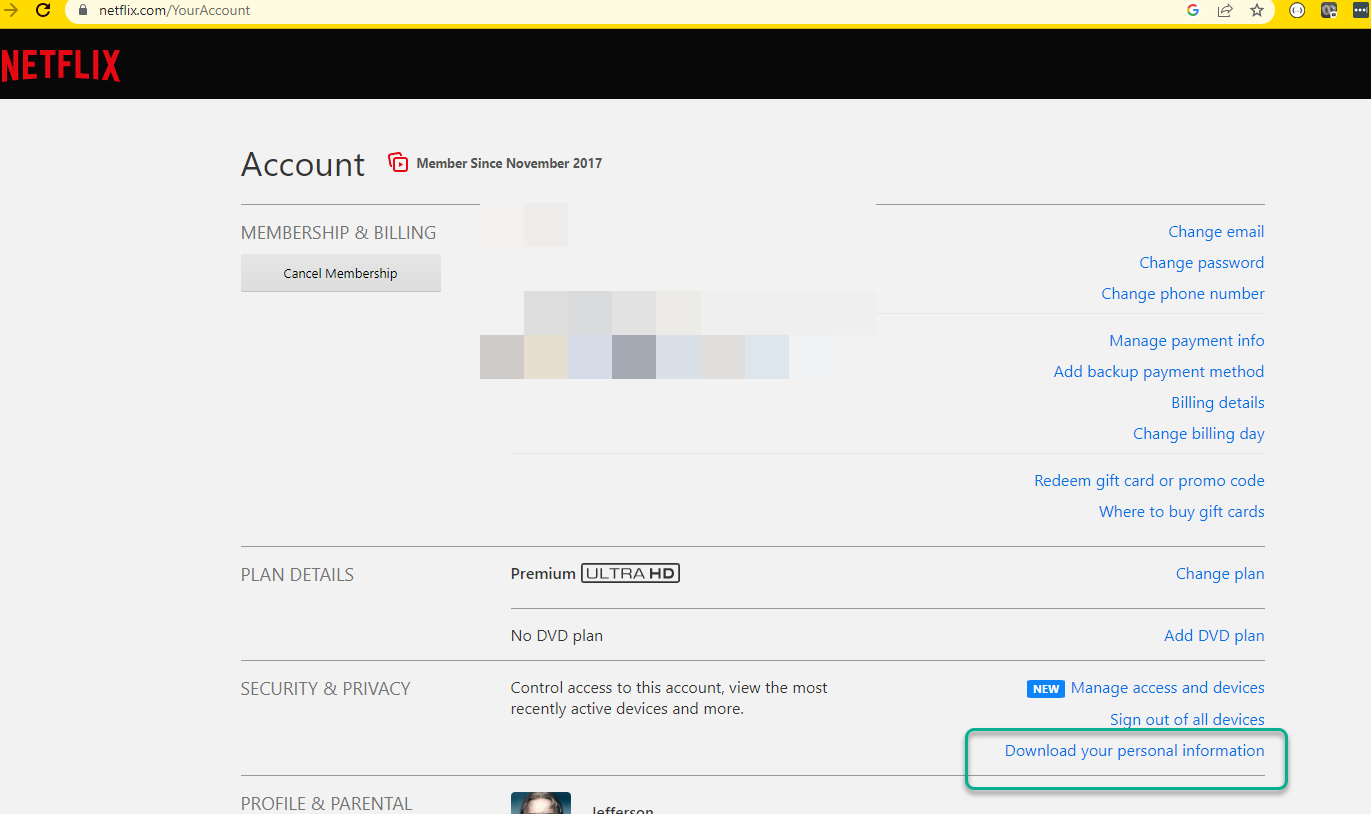Click the blue NEW badge

coord(1046,689)
